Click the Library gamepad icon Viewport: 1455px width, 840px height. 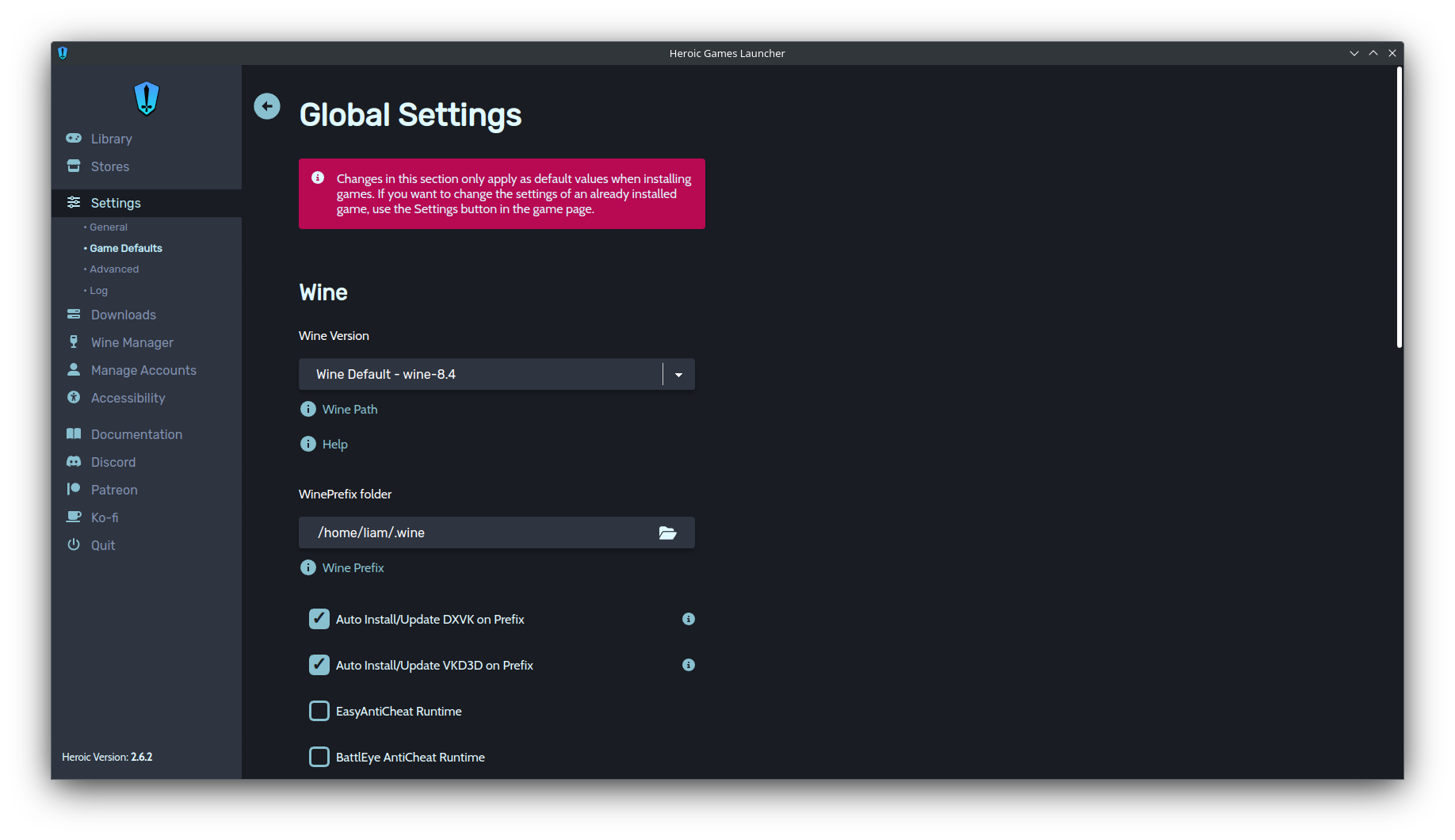click(x=74, y=138)
